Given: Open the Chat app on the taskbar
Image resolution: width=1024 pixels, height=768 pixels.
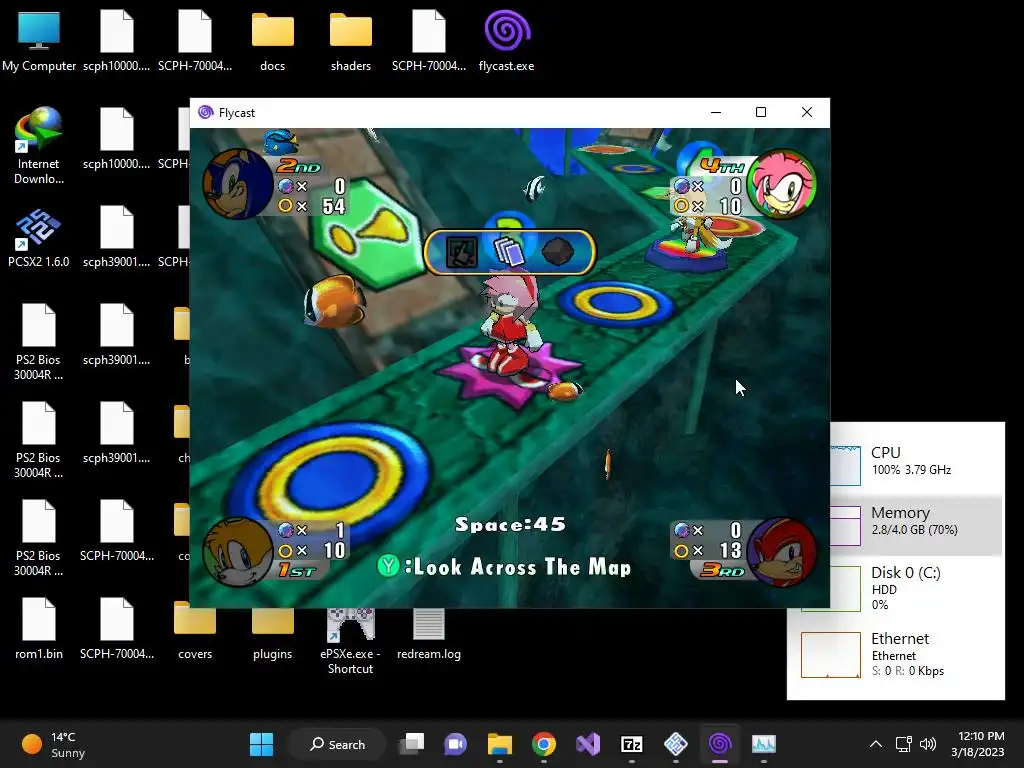Looking at the screenshot, I should pos(455,744).
